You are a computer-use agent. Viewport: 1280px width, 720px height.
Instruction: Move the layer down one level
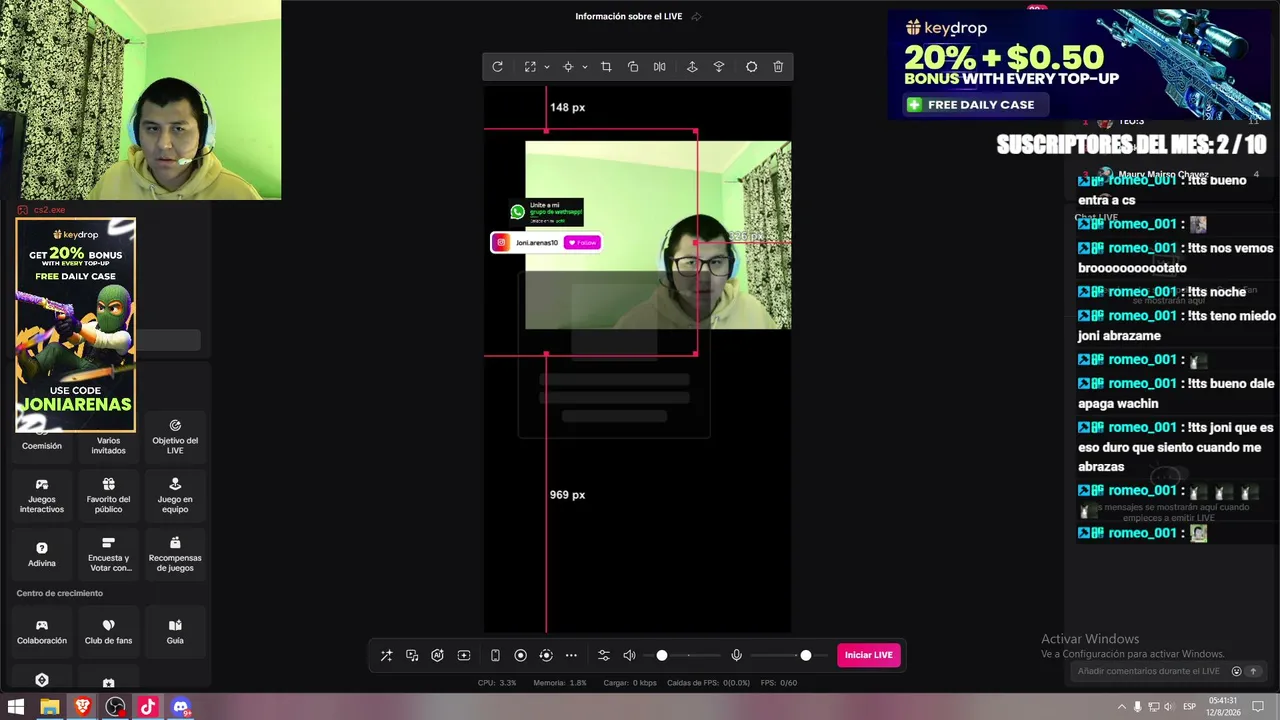[x=719, y=67]
